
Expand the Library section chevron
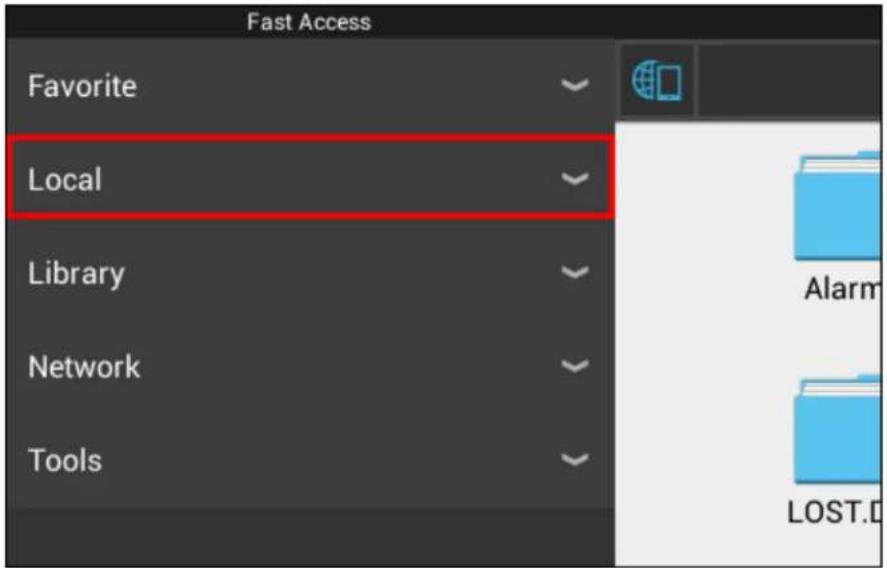coord(575,273)
